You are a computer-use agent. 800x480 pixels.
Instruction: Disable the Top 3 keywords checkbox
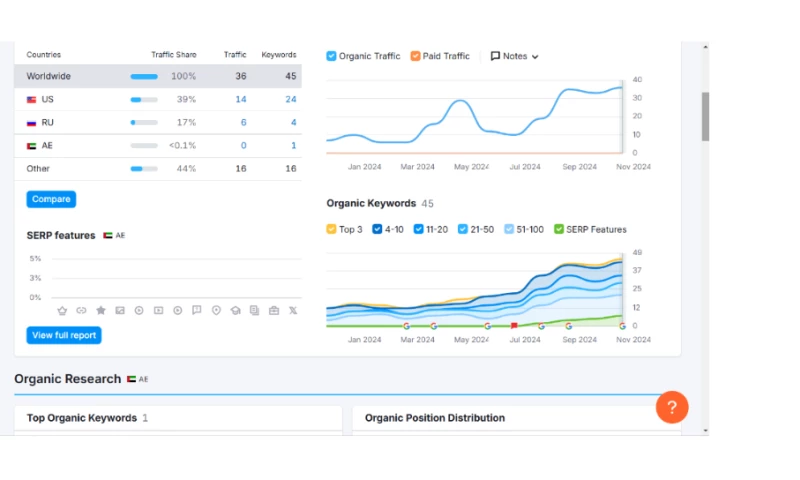[x=332, y=229]
